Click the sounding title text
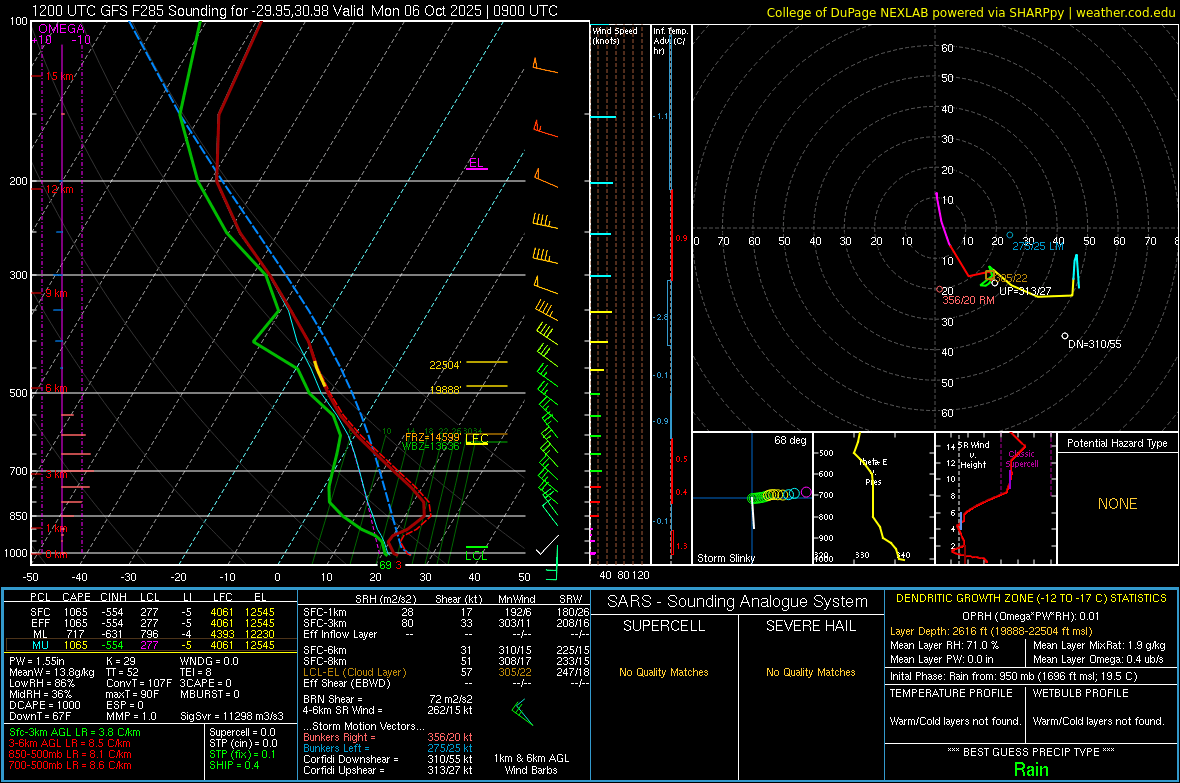The height and width of the screenshot is (783, 1180). pos(295,11)
